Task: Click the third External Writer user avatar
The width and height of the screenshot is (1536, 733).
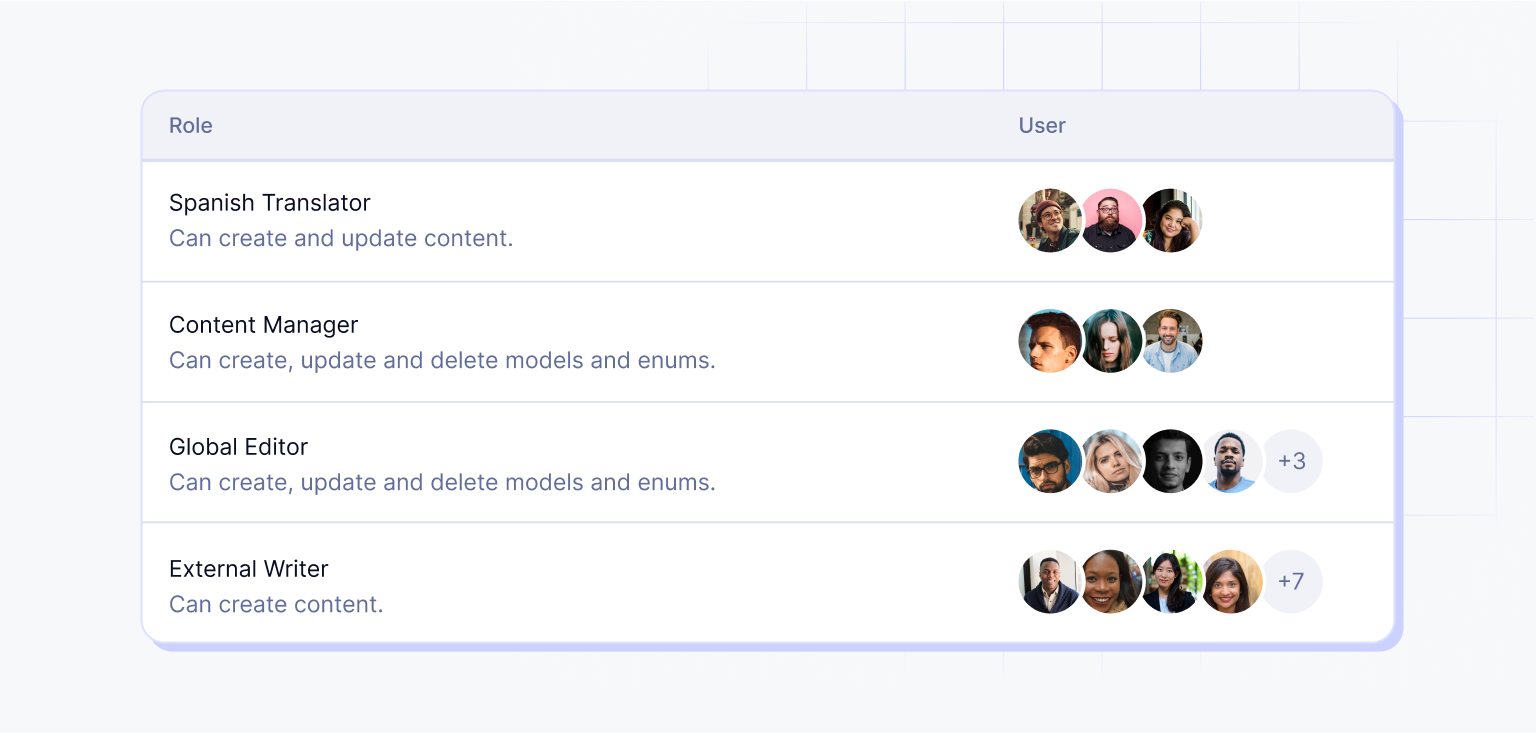Action: 1171,581
